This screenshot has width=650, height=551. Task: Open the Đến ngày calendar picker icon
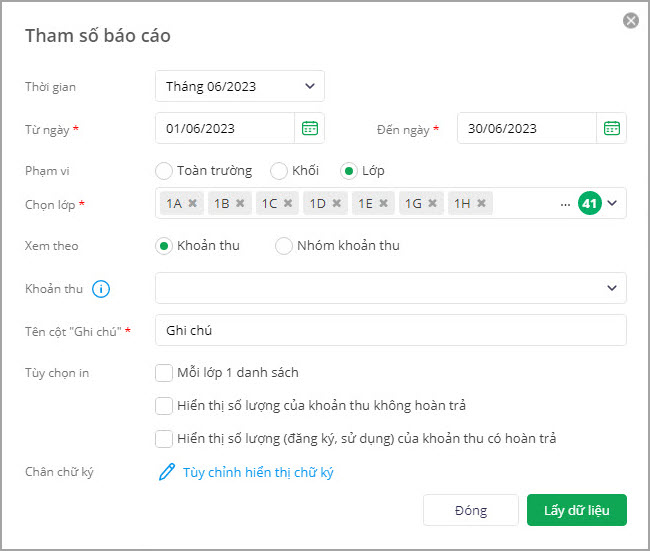(x=612, y=128)
